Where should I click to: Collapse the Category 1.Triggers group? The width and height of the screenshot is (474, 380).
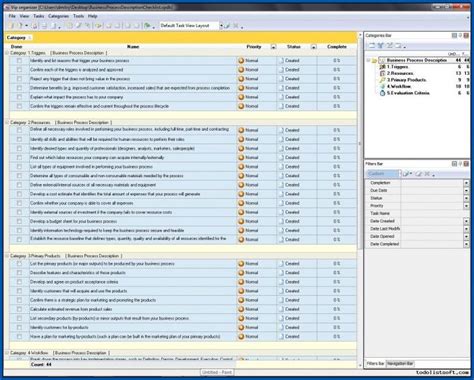[7, 53]
